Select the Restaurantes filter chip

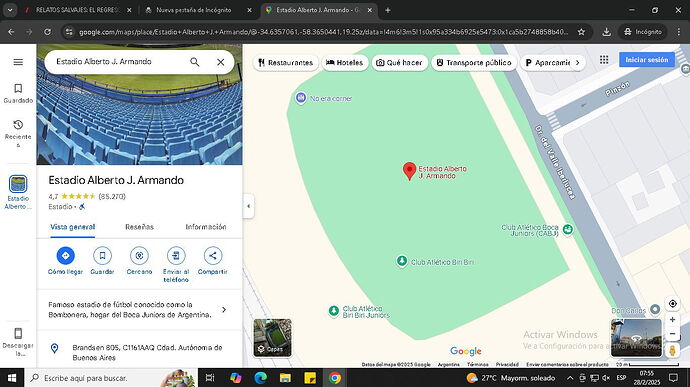click(286, 63)
